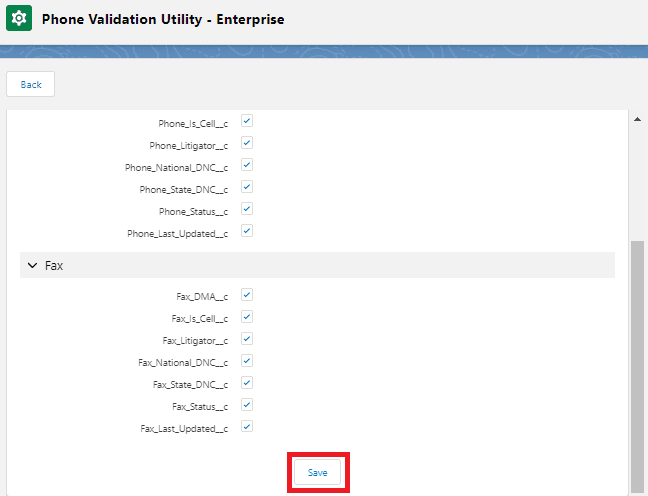This screenshot has height=496, width=648.
Task: Save the field settings
Action: [317, 472]
